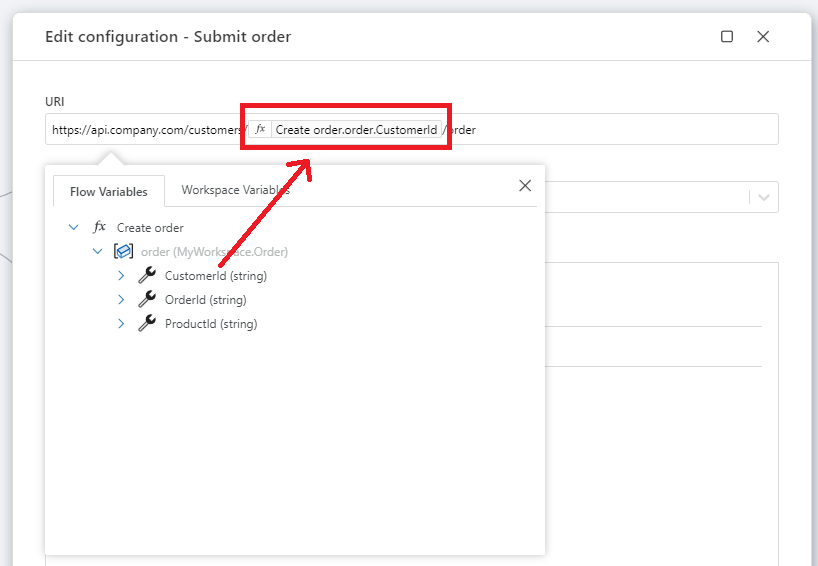Click the fx icon beside Create order in tree
The width and height of the screenshot is (818, 566).
click(x=99, y=228)
